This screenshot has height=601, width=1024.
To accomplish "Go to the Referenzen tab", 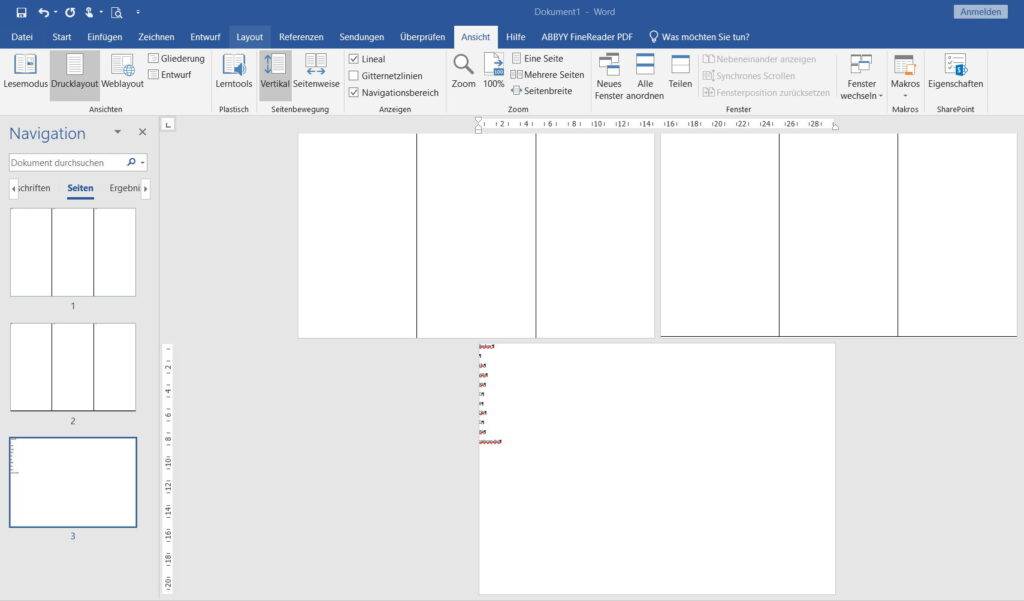I will [301, 37].
